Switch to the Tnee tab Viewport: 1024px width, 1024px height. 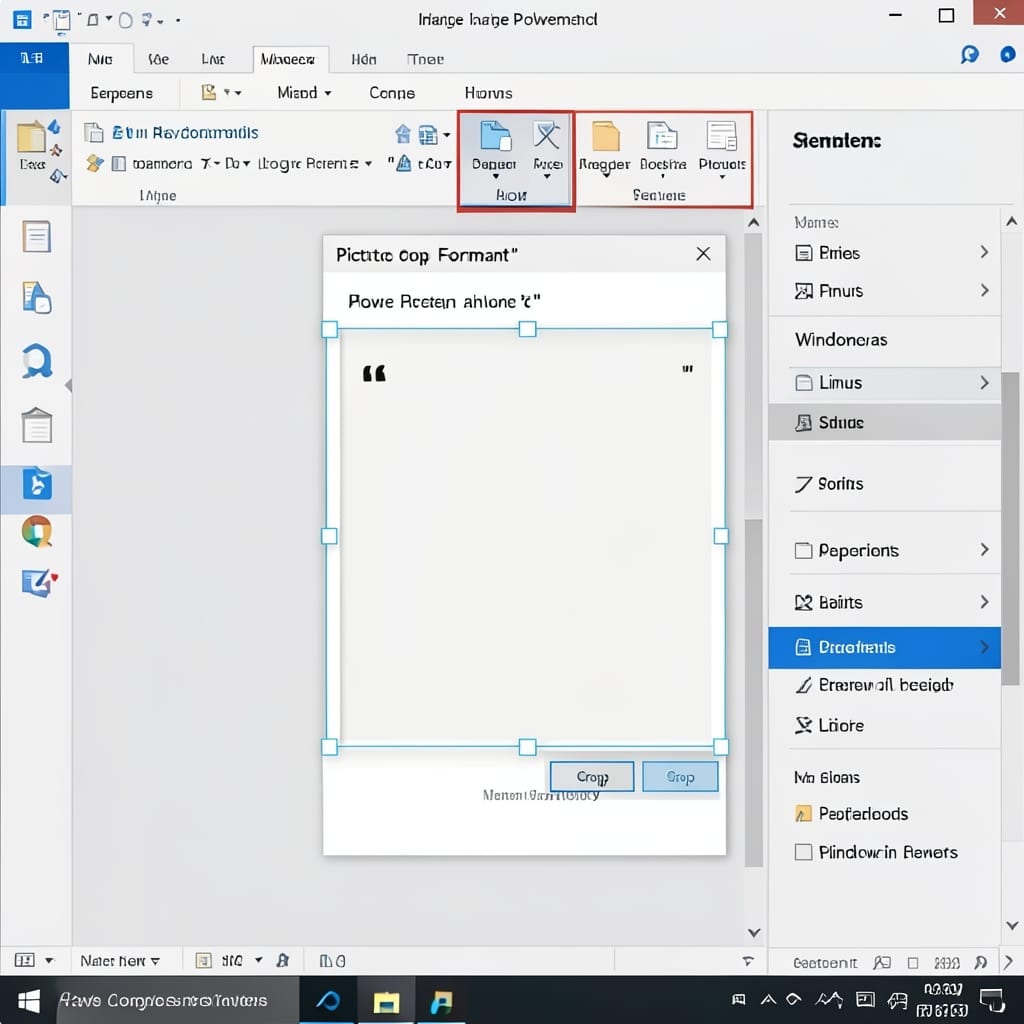[425, 59]
